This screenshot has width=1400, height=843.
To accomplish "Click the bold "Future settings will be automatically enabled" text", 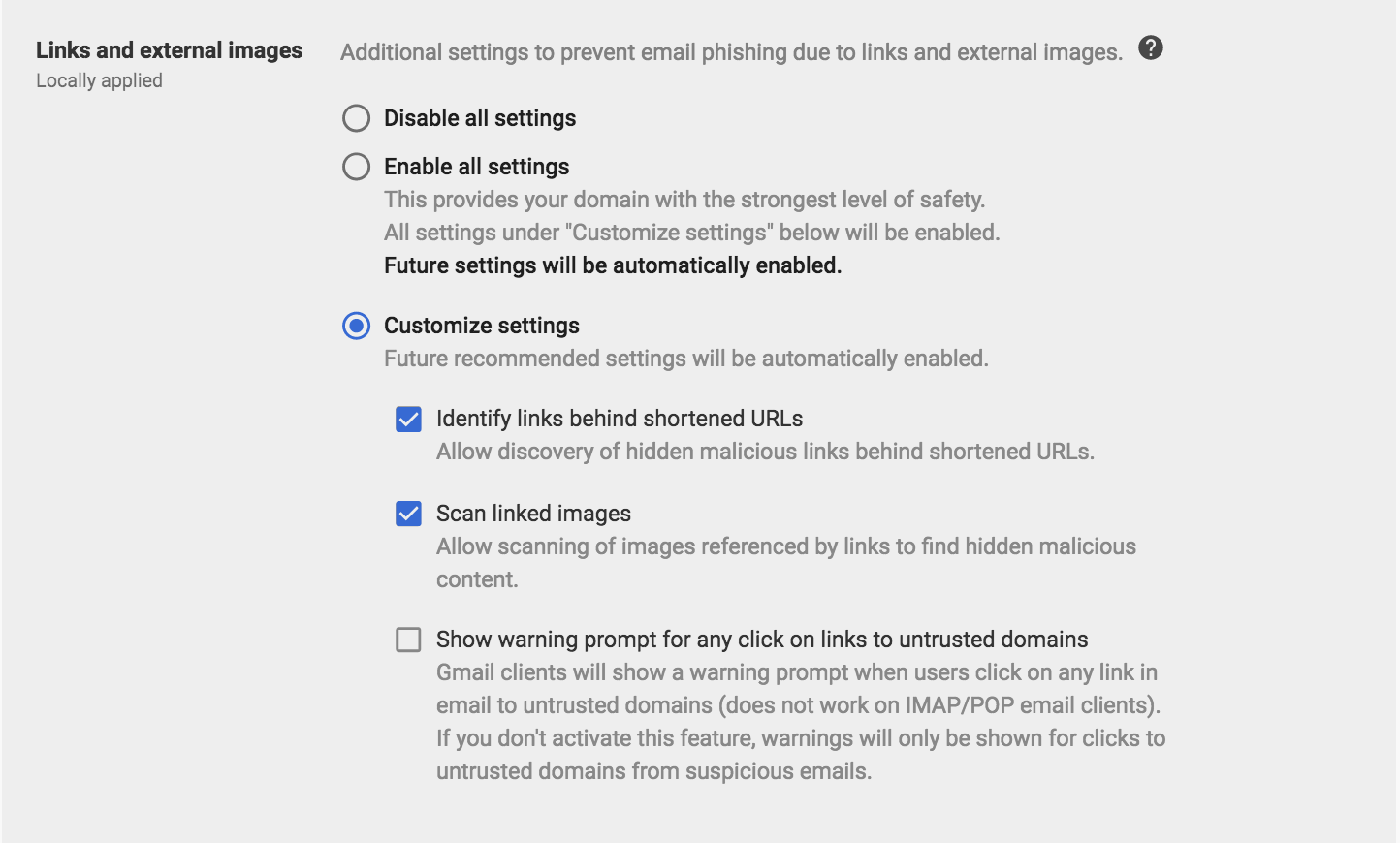I will [x=613, y=265].
